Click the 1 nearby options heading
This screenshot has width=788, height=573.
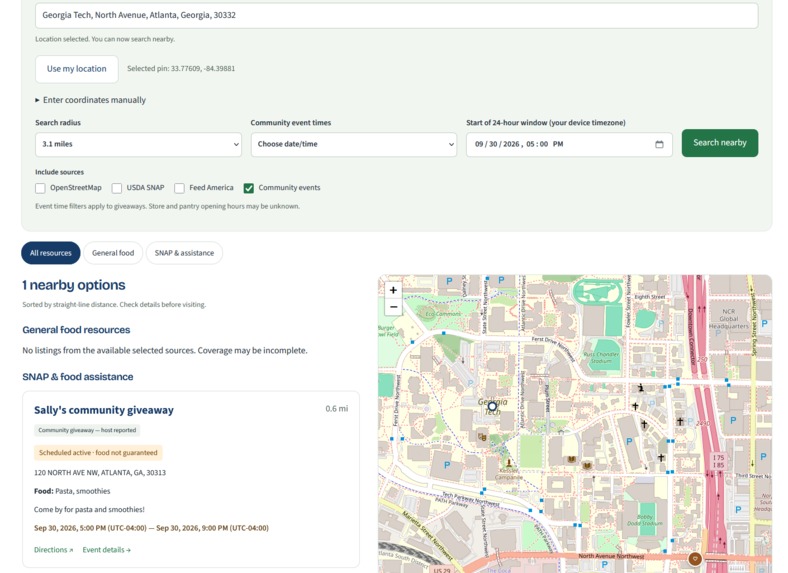(74, 285)
